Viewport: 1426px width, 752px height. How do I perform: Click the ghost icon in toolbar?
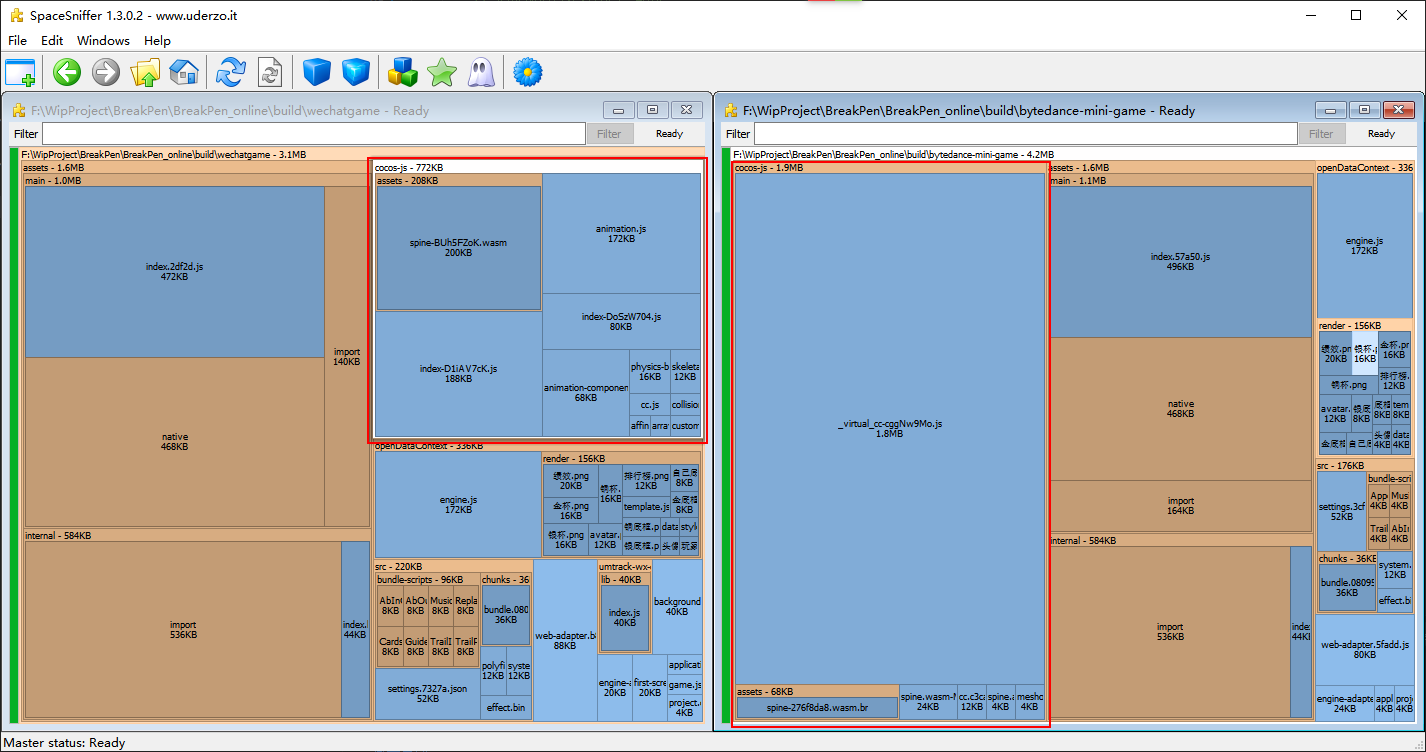(480, 72)
